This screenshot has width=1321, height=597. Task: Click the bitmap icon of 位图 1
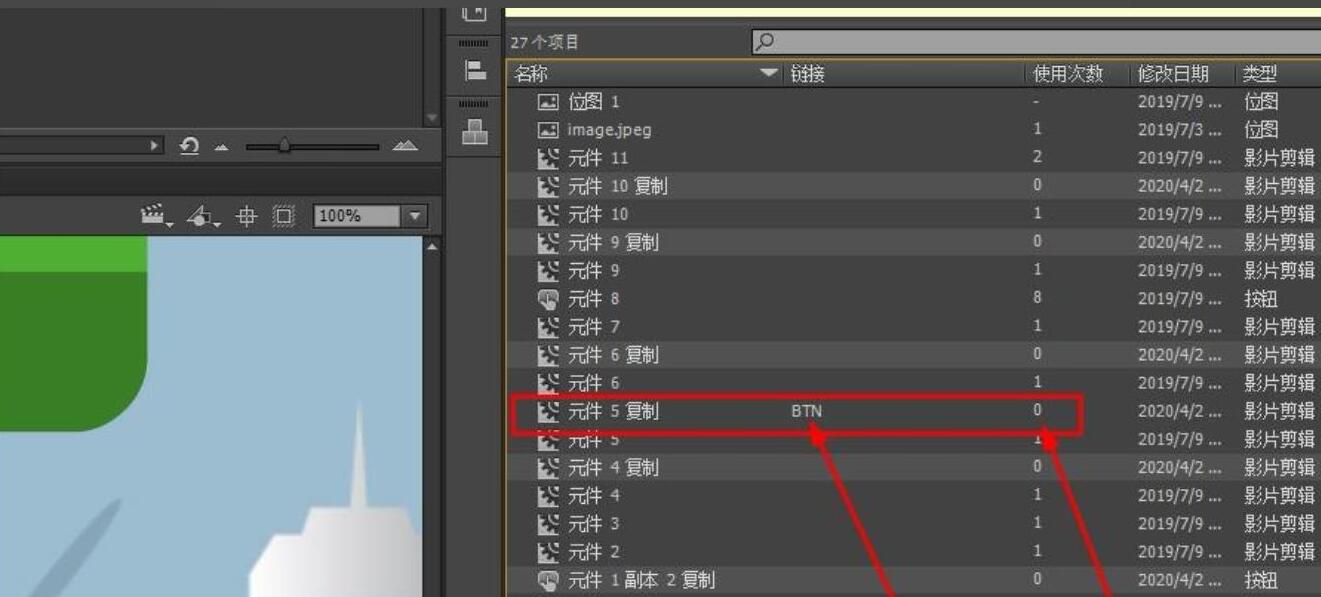tap(548, 102)
